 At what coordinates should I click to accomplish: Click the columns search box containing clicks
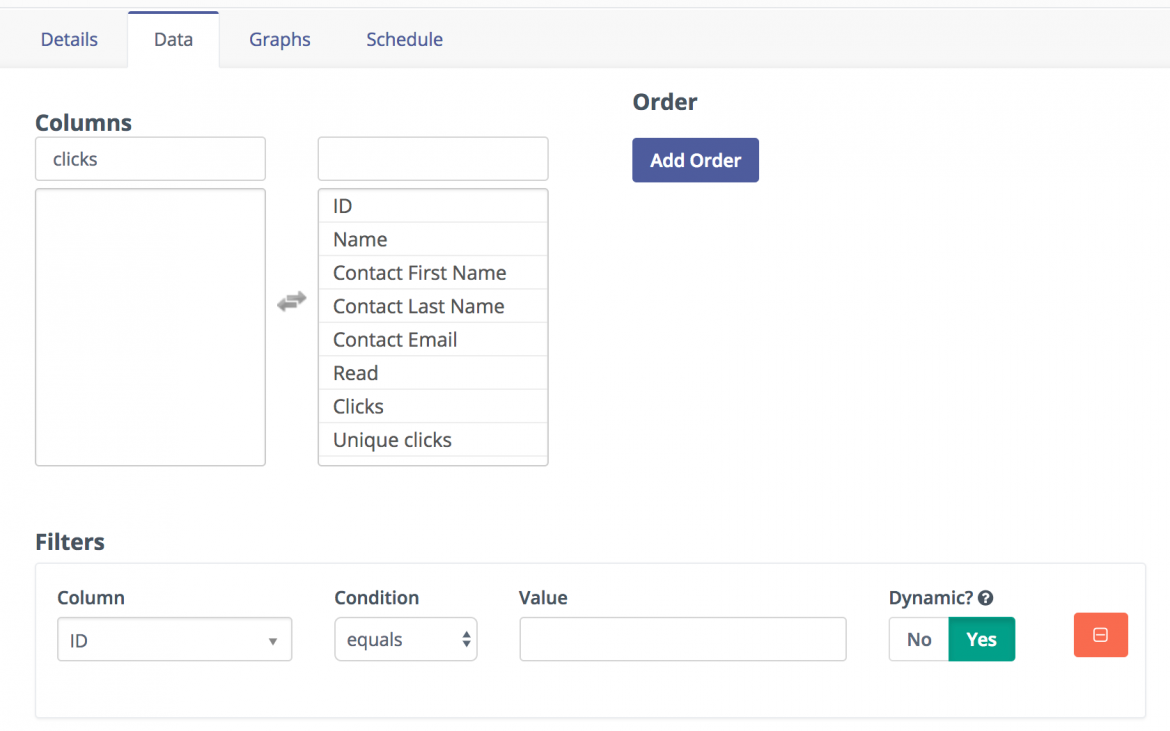(x=150, y=159)
